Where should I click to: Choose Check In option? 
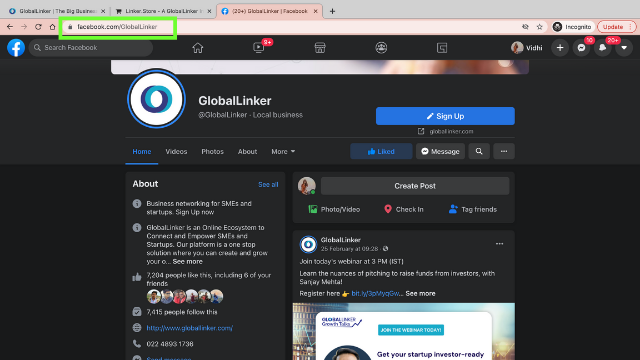click(404, 209)
